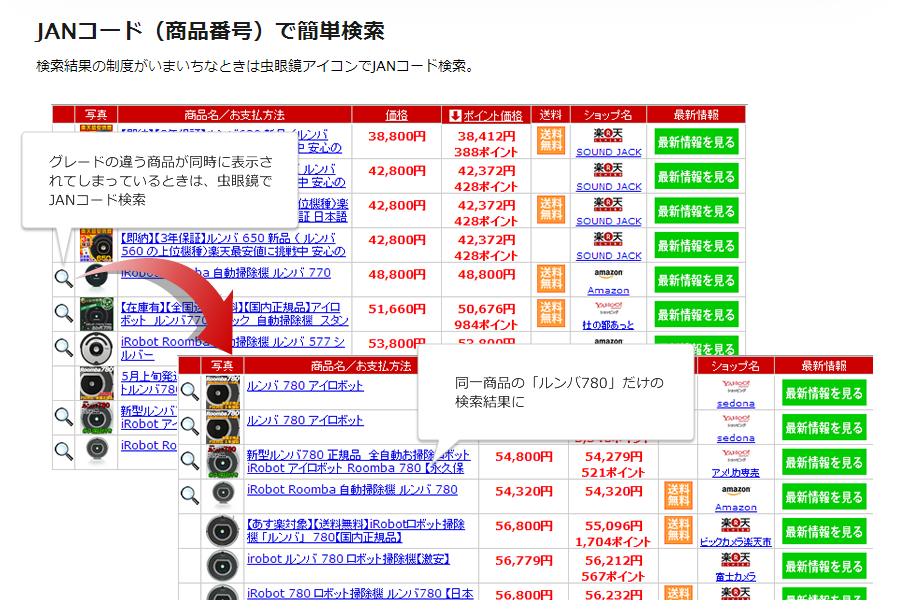This screenshot has width=900, height=600.
Task: Open irobot ルンバ 780 ロボット掃除機【激安】 link
Action: pos(348,559)
